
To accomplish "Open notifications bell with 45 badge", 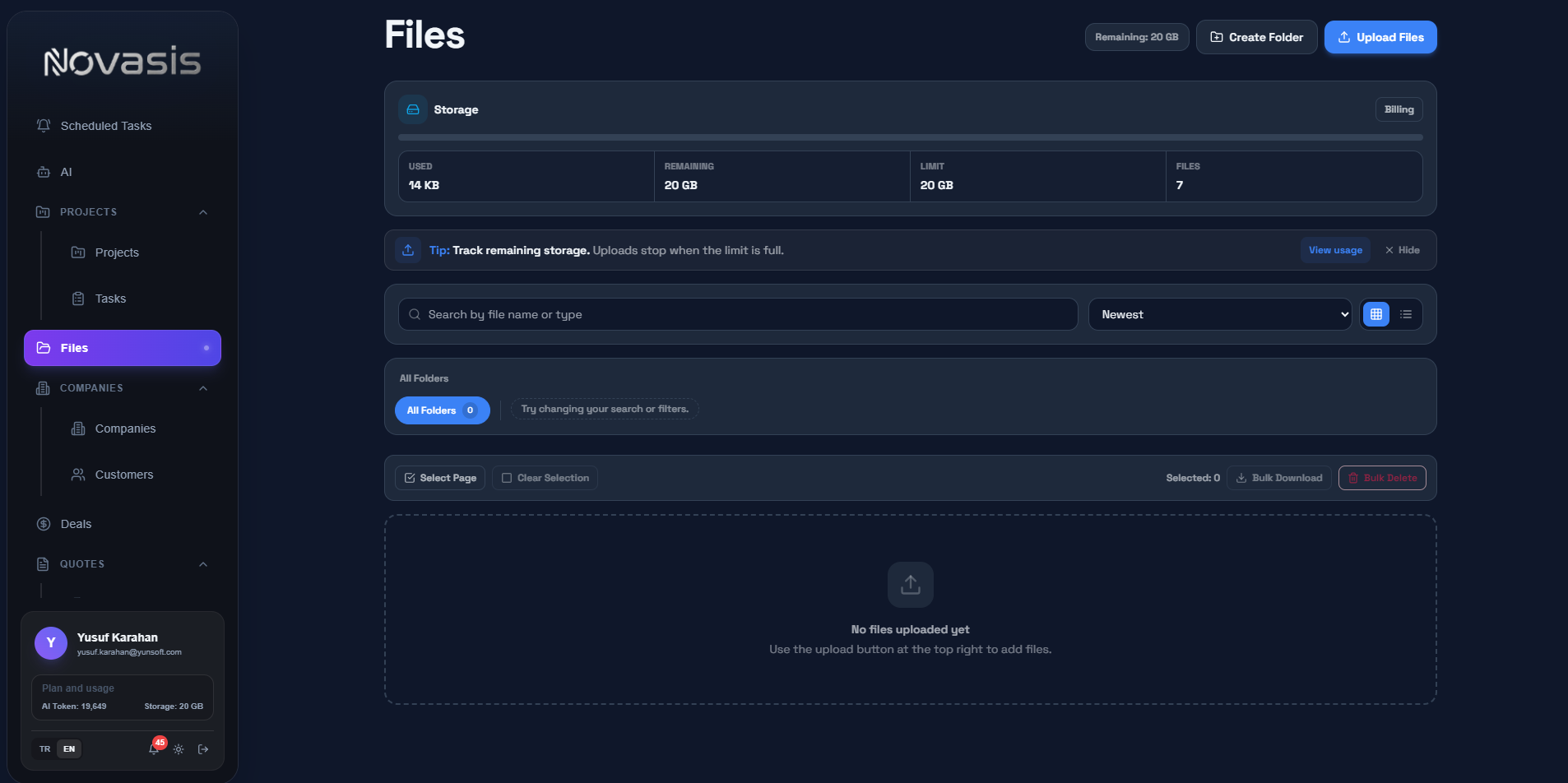I will click(154, 748).
